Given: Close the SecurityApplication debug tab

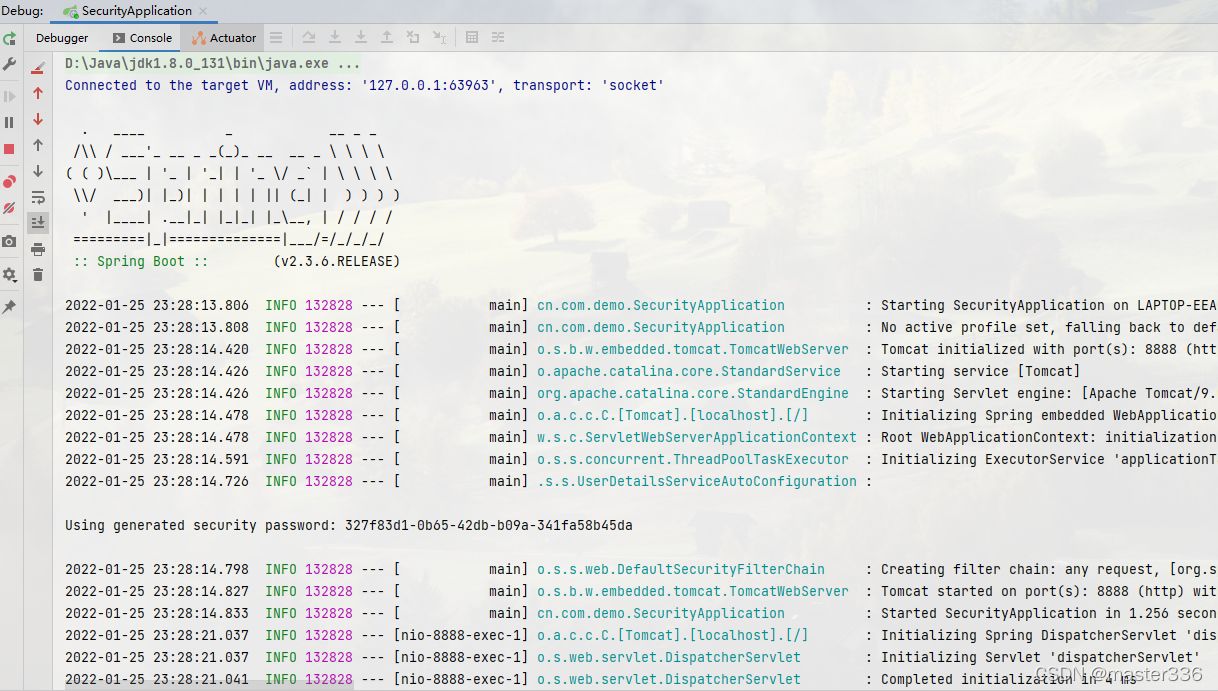Looking at the screenshot, I should click(x=203, y=11).
